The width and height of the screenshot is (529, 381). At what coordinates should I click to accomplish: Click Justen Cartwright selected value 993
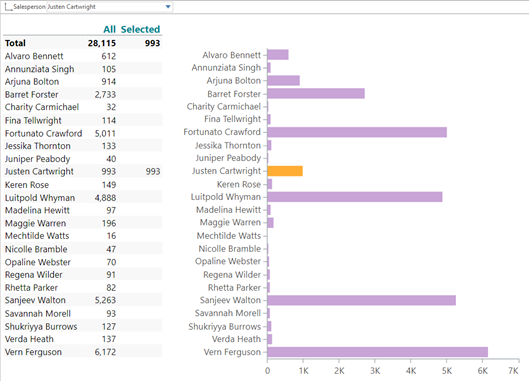153,171
